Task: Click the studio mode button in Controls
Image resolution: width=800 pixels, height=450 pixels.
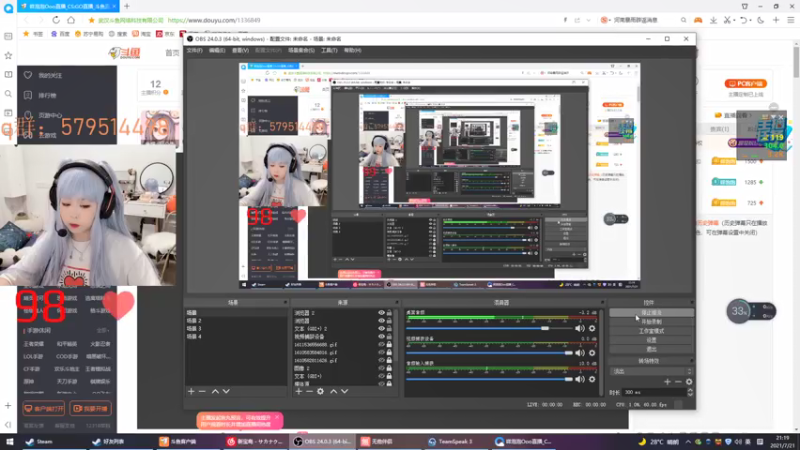Action: pos(651,331)
